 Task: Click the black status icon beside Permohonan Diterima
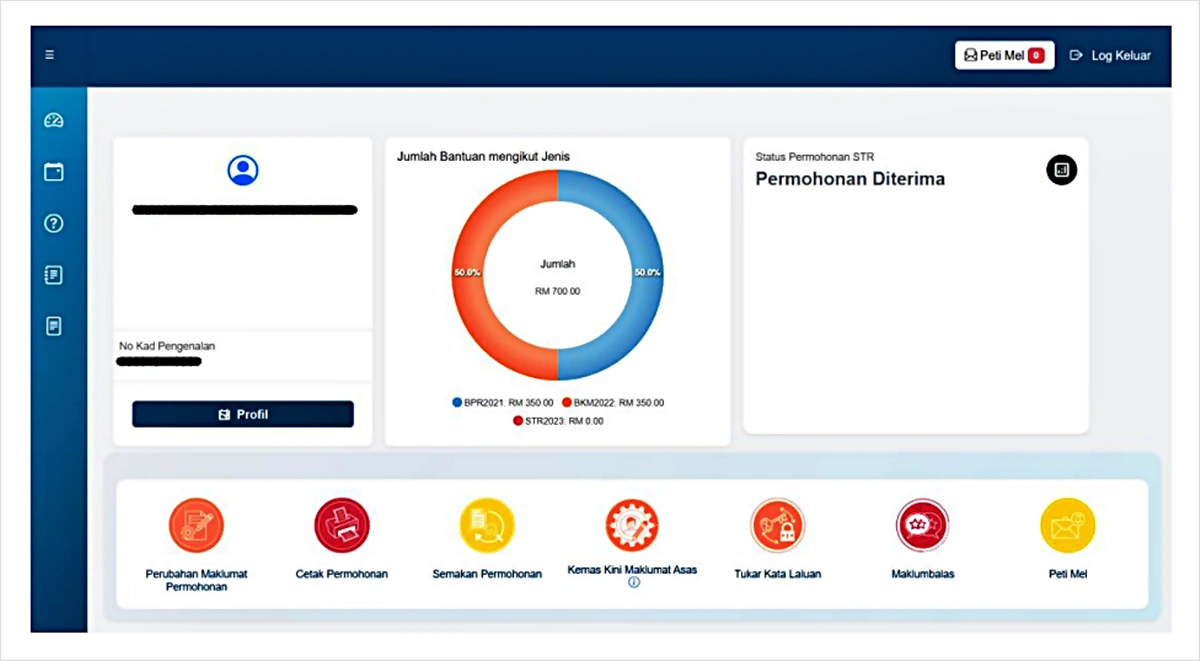pos(1062,170)
